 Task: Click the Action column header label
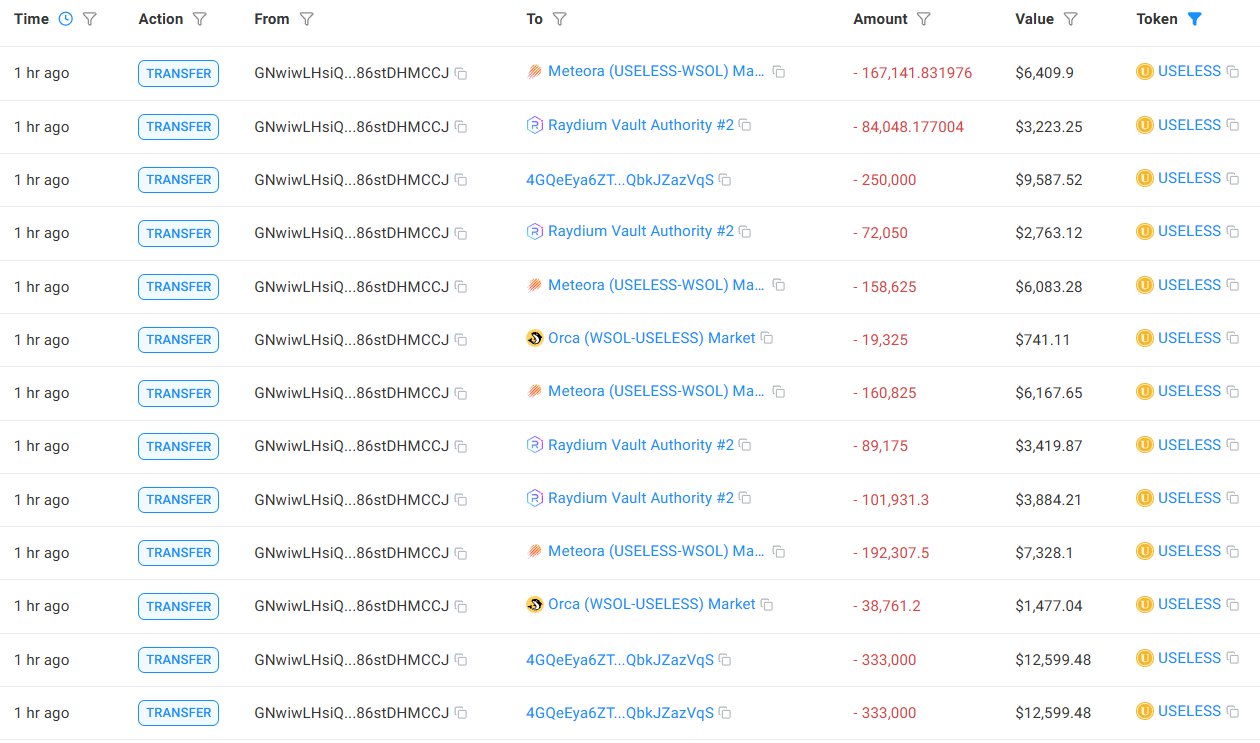point(161,19)
